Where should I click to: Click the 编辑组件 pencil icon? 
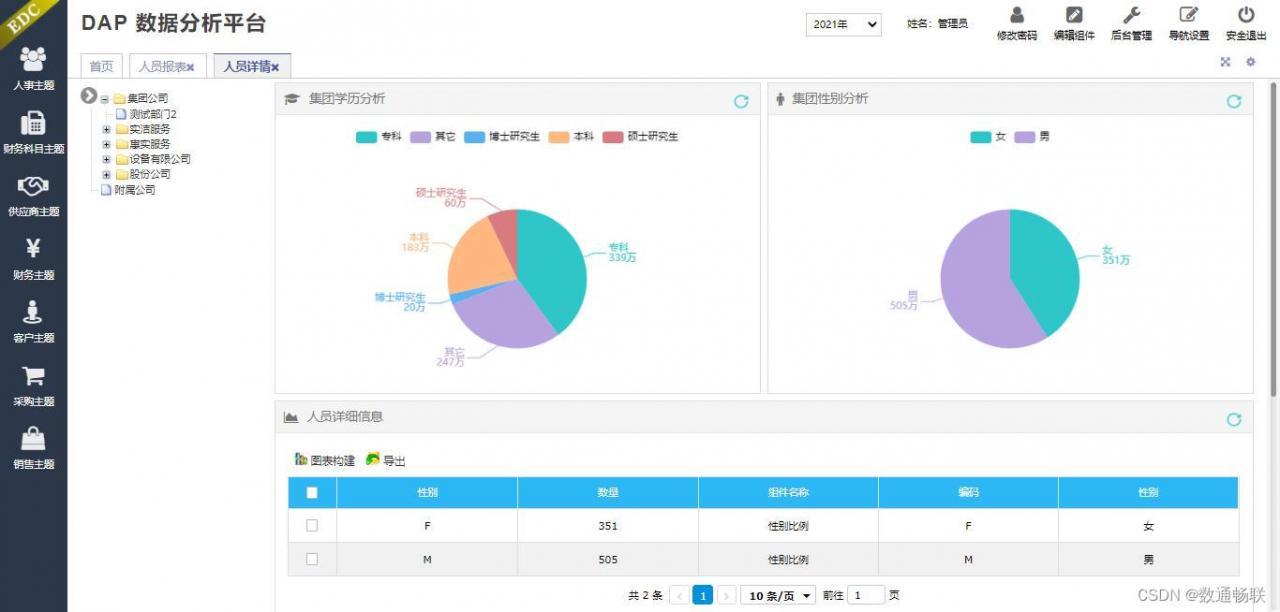click(x=1074, y=15)
